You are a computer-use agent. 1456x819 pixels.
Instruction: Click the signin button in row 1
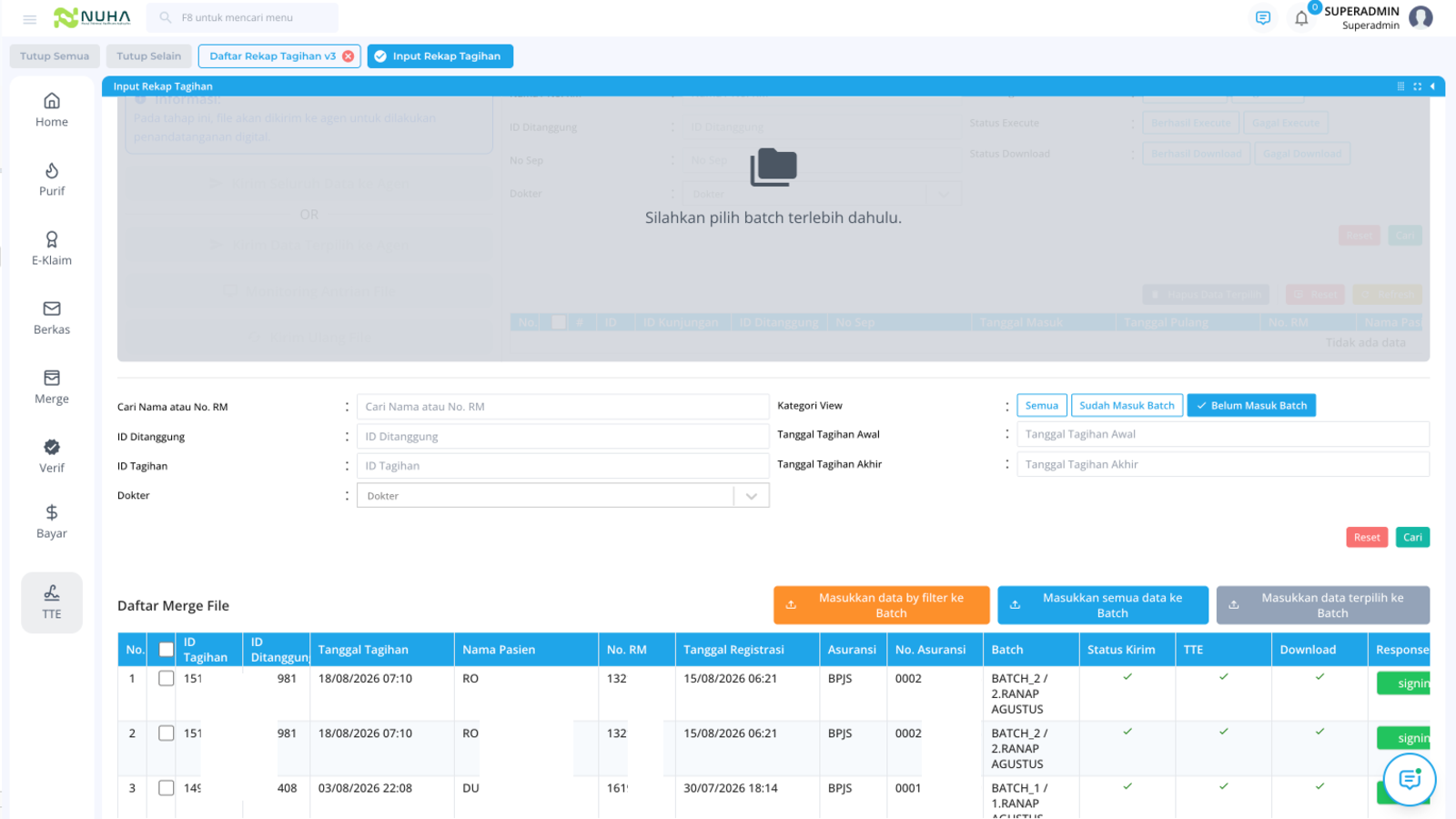click(x=1404, y=683)
